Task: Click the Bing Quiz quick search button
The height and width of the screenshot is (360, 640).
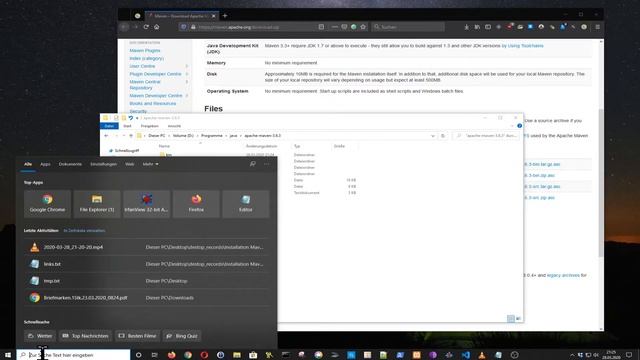Action: (x=182, y=336)
